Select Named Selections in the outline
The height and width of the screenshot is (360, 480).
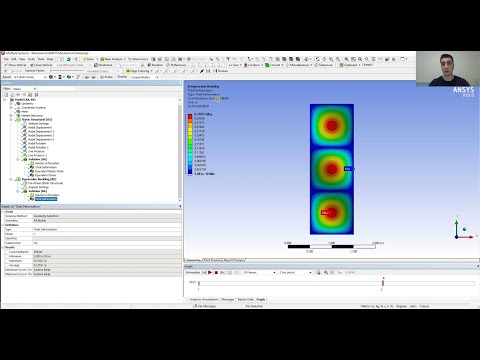[32, 116]
